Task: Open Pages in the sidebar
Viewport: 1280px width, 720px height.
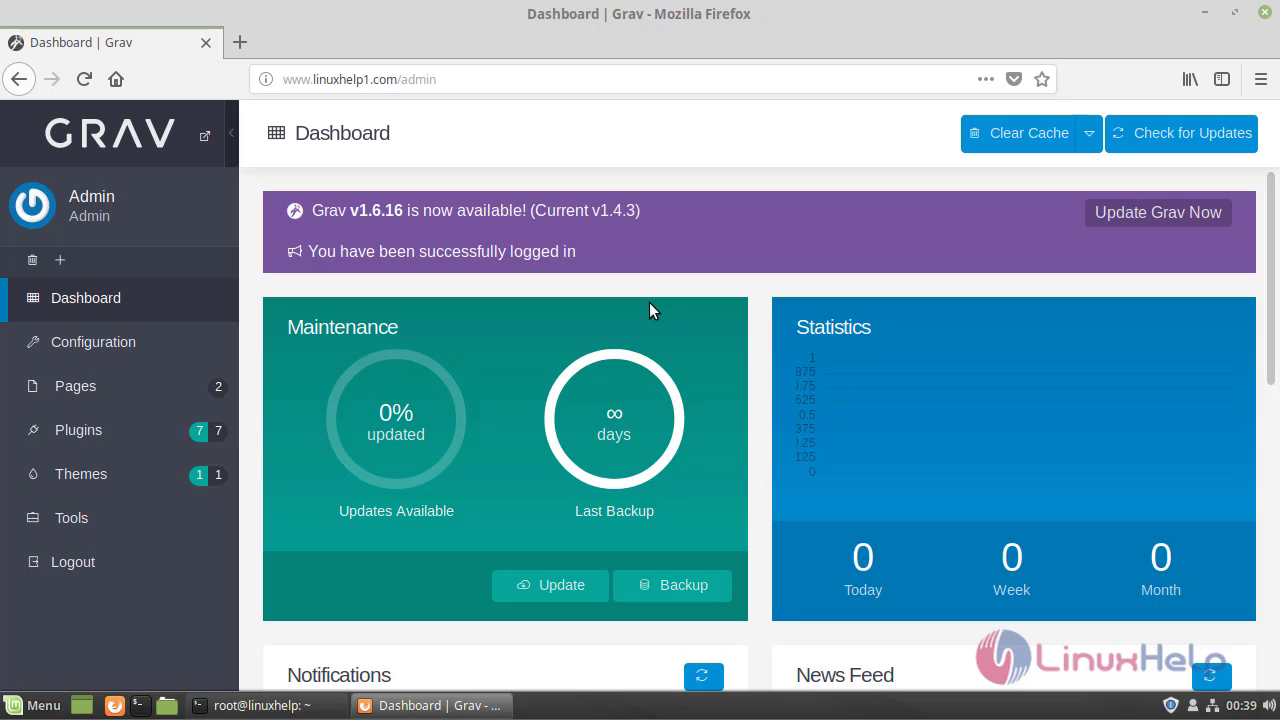Action: tap(119, 386)
